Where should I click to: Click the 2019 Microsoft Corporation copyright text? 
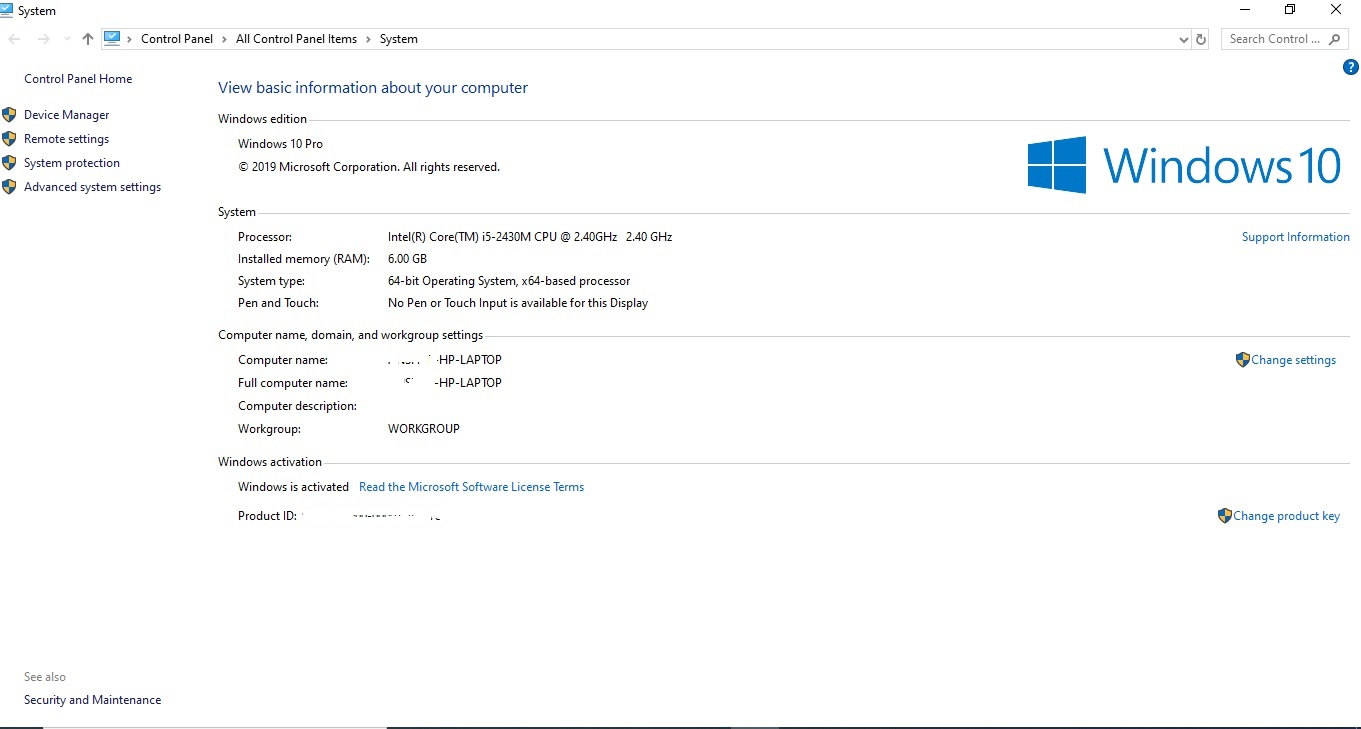(x=369, y=167)
